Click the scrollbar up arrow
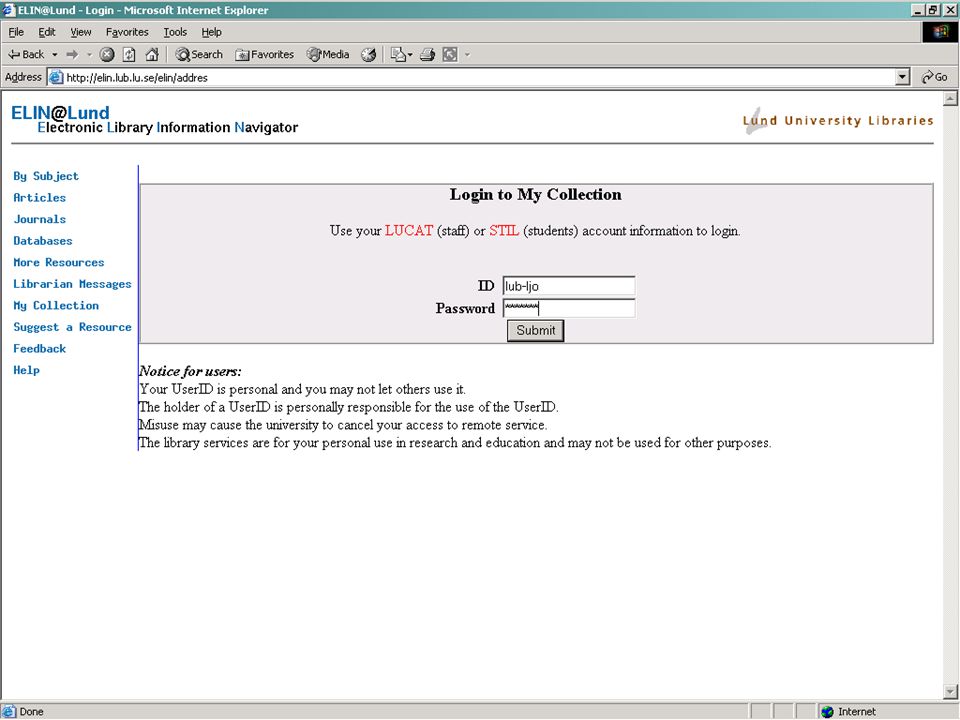This screenshot has width=960, height=720. (x=950, y=99)
